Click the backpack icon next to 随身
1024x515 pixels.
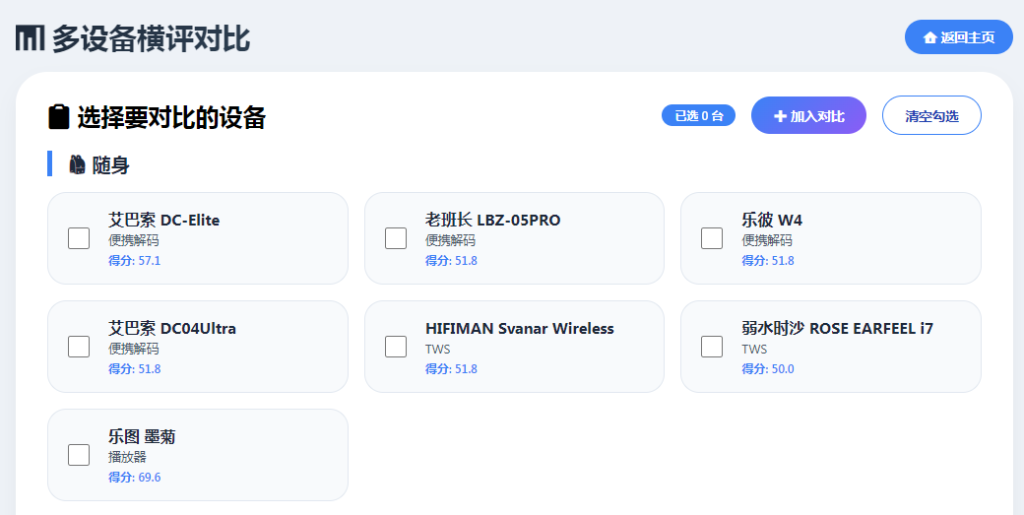tap(77, 164)
